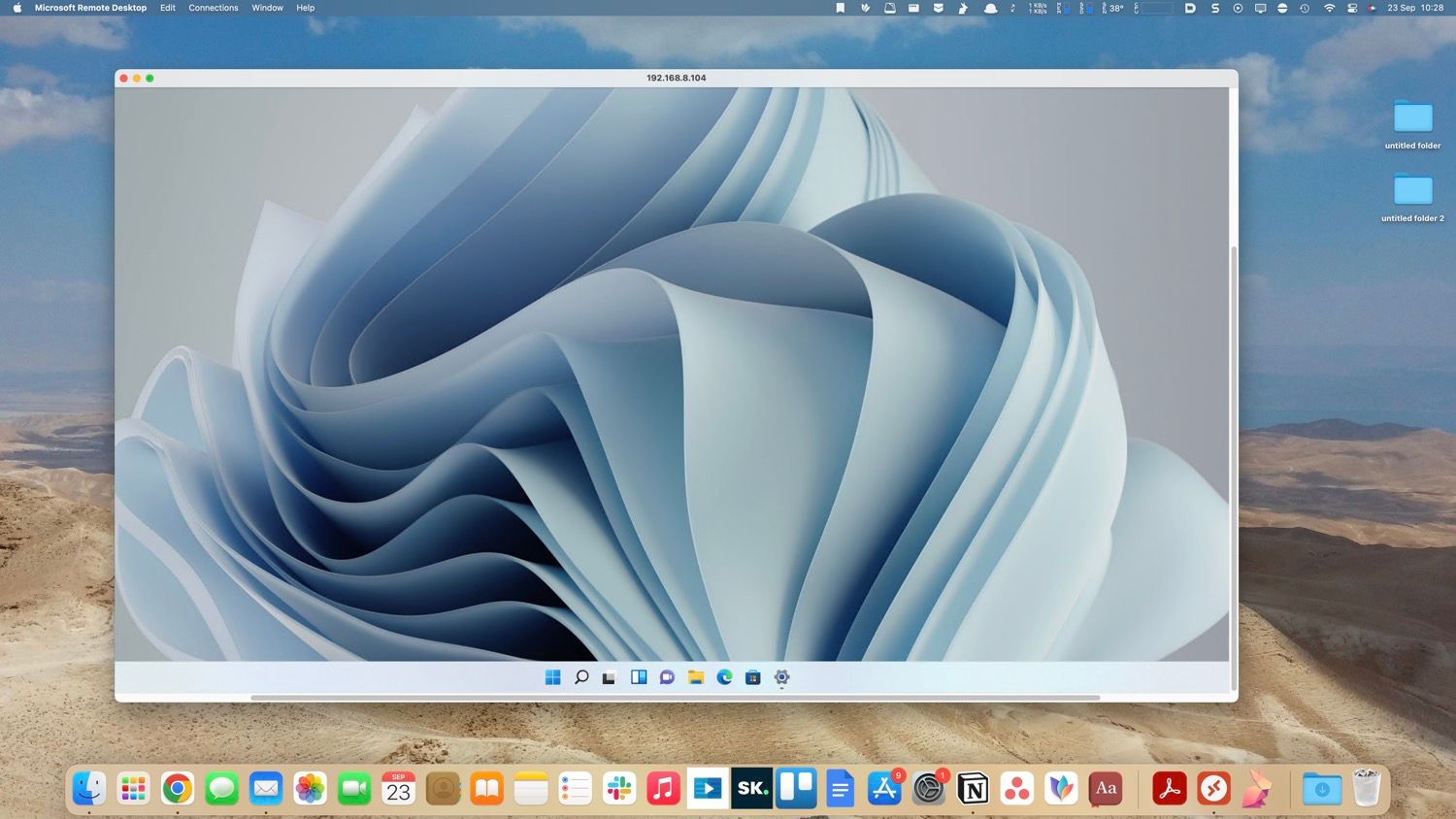1456x819 pixels.
Task: Open Slack from the Dock
Action: tap(619, 789)
